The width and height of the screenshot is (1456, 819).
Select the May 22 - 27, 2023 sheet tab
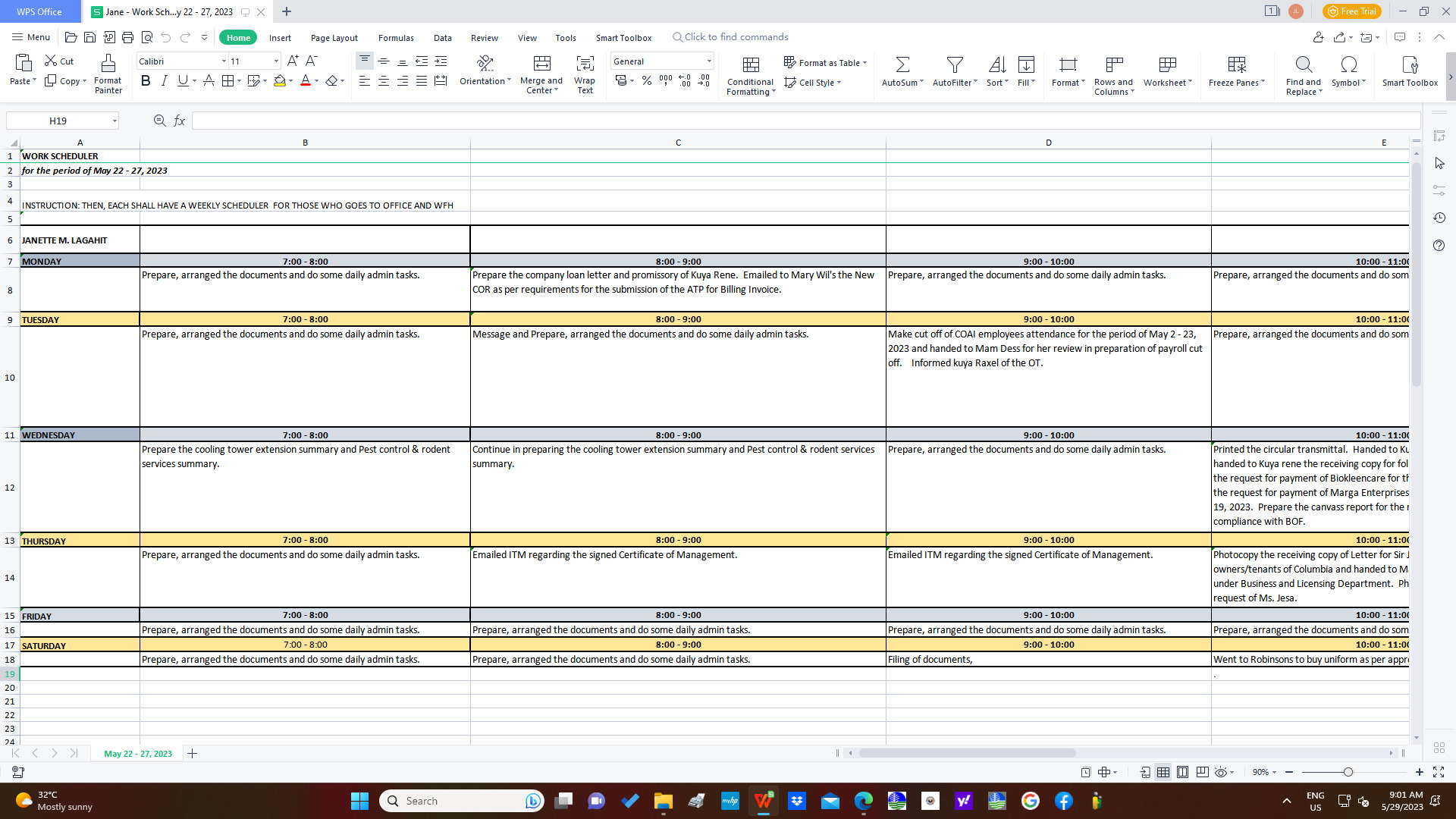tap(137, 754)
